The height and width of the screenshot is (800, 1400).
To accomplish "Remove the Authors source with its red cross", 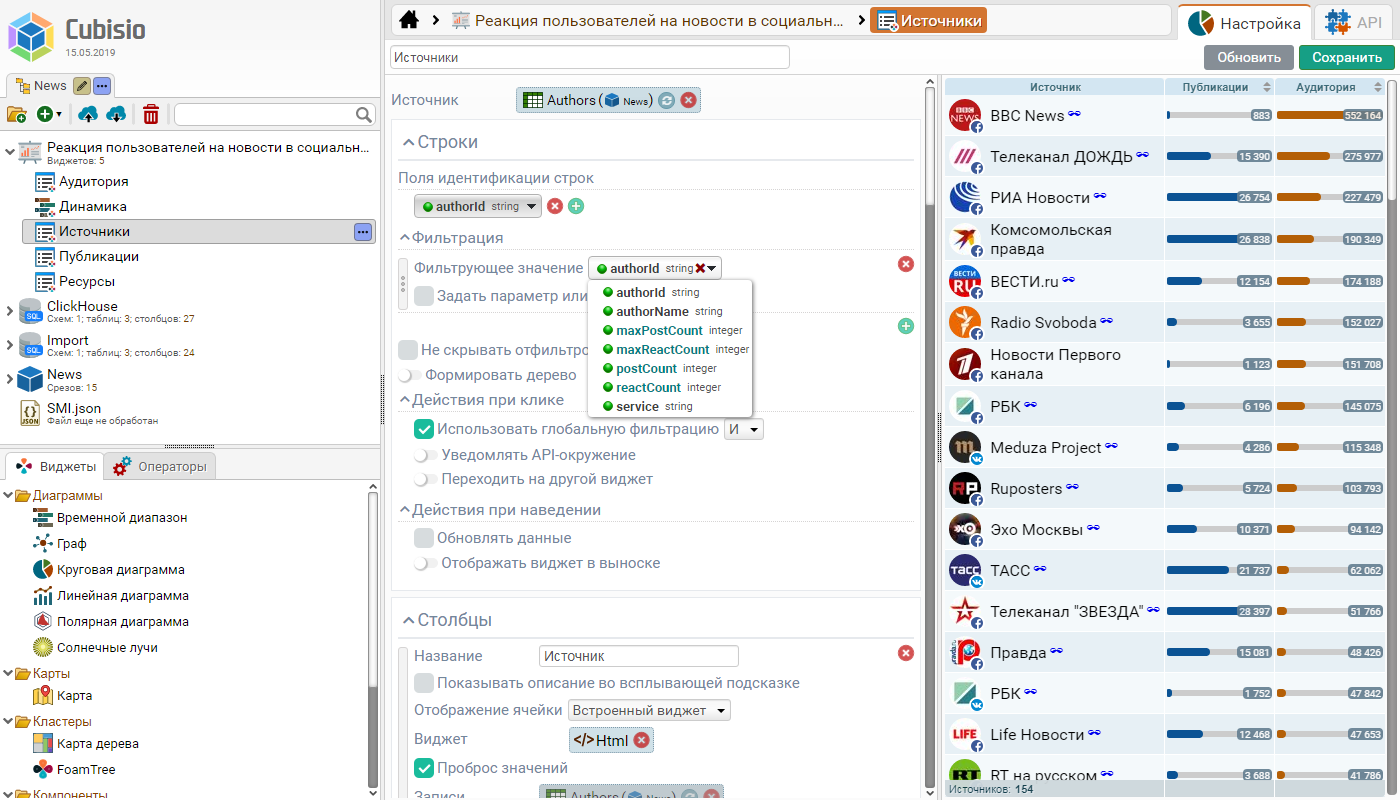I will click(688, 100).
